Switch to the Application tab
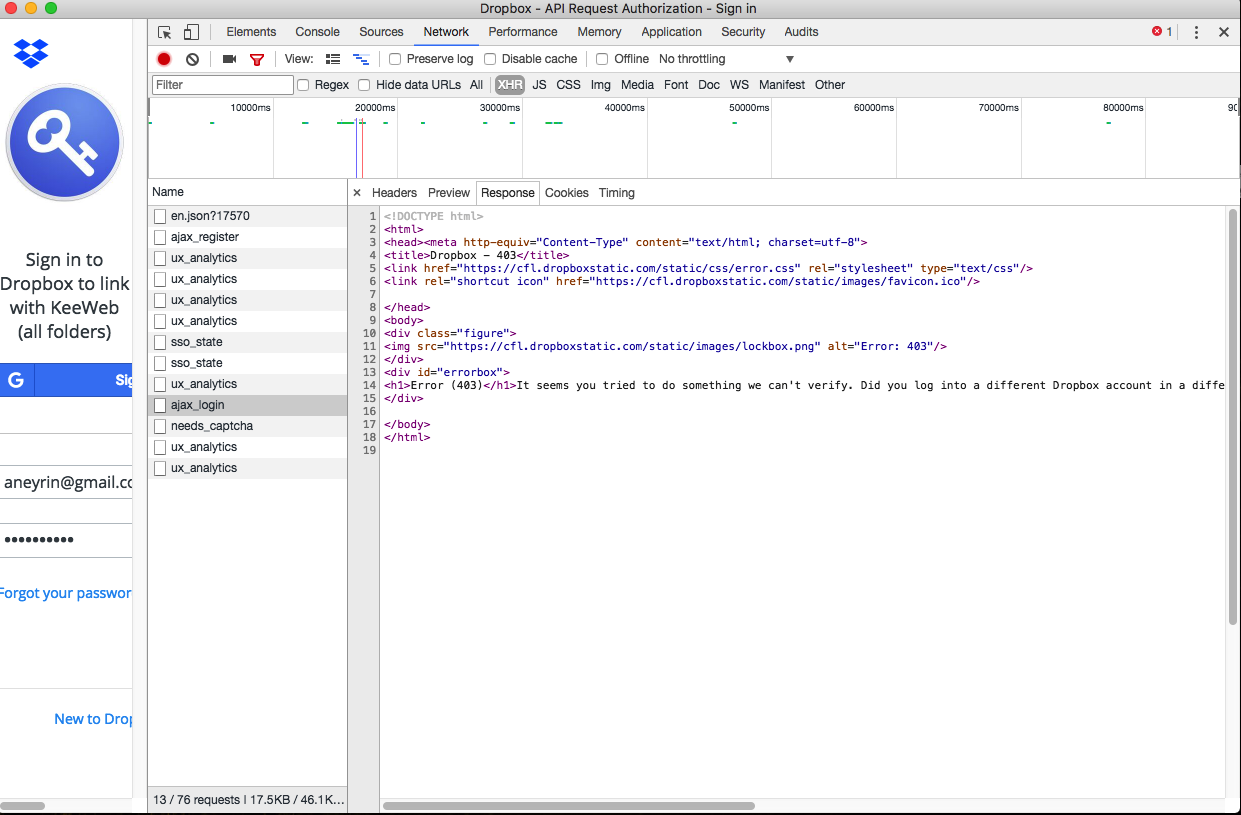The height and width of the screenshot is (815, 1241). (671, 32)
